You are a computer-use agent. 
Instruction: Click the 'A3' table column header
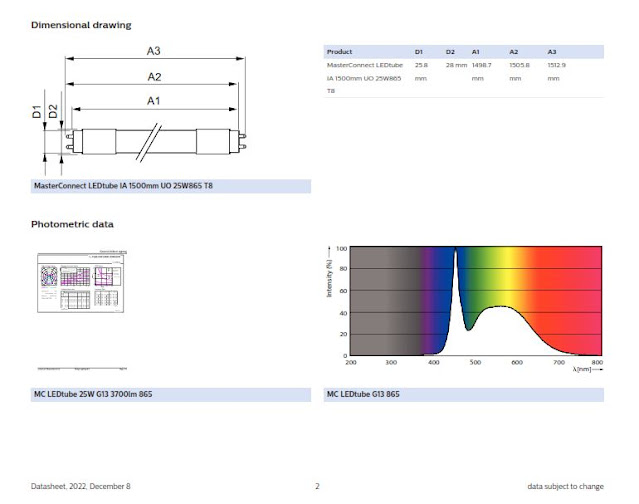click(x=552, y=52)
